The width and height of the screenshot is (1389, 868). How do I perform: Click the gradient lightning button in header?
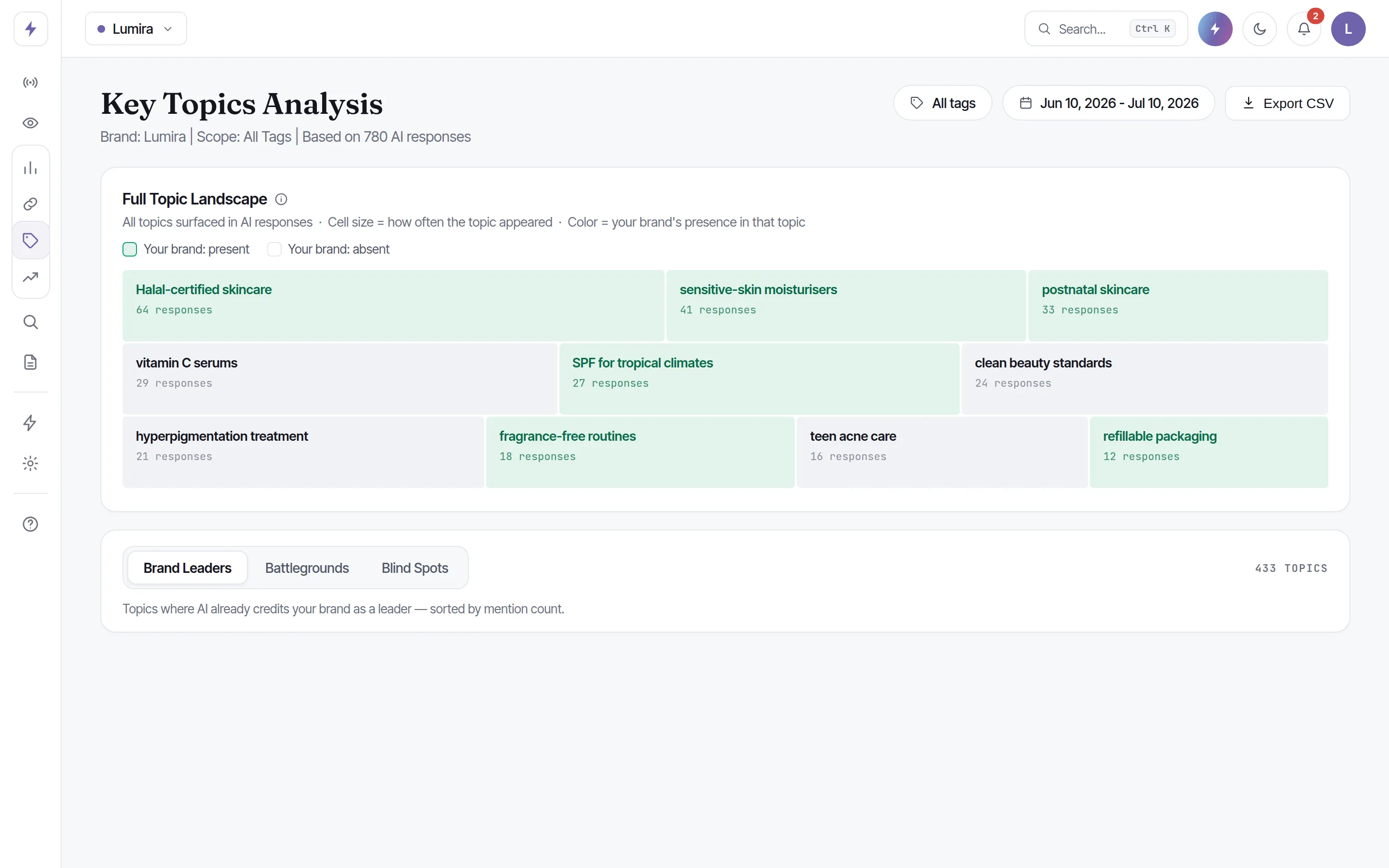click(1215, 29)
